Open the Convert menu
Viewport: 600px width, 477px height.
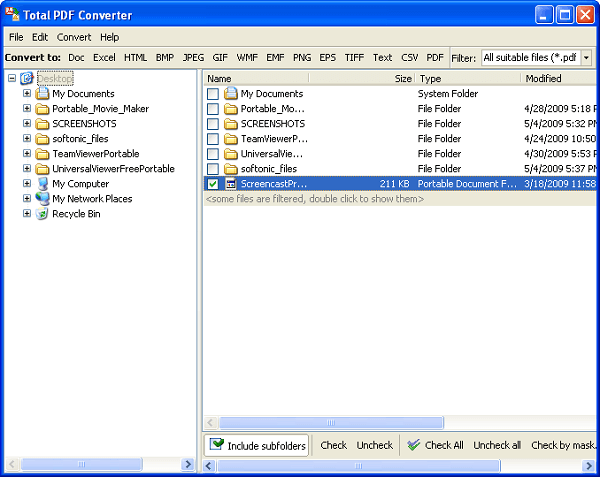(74, 37)
